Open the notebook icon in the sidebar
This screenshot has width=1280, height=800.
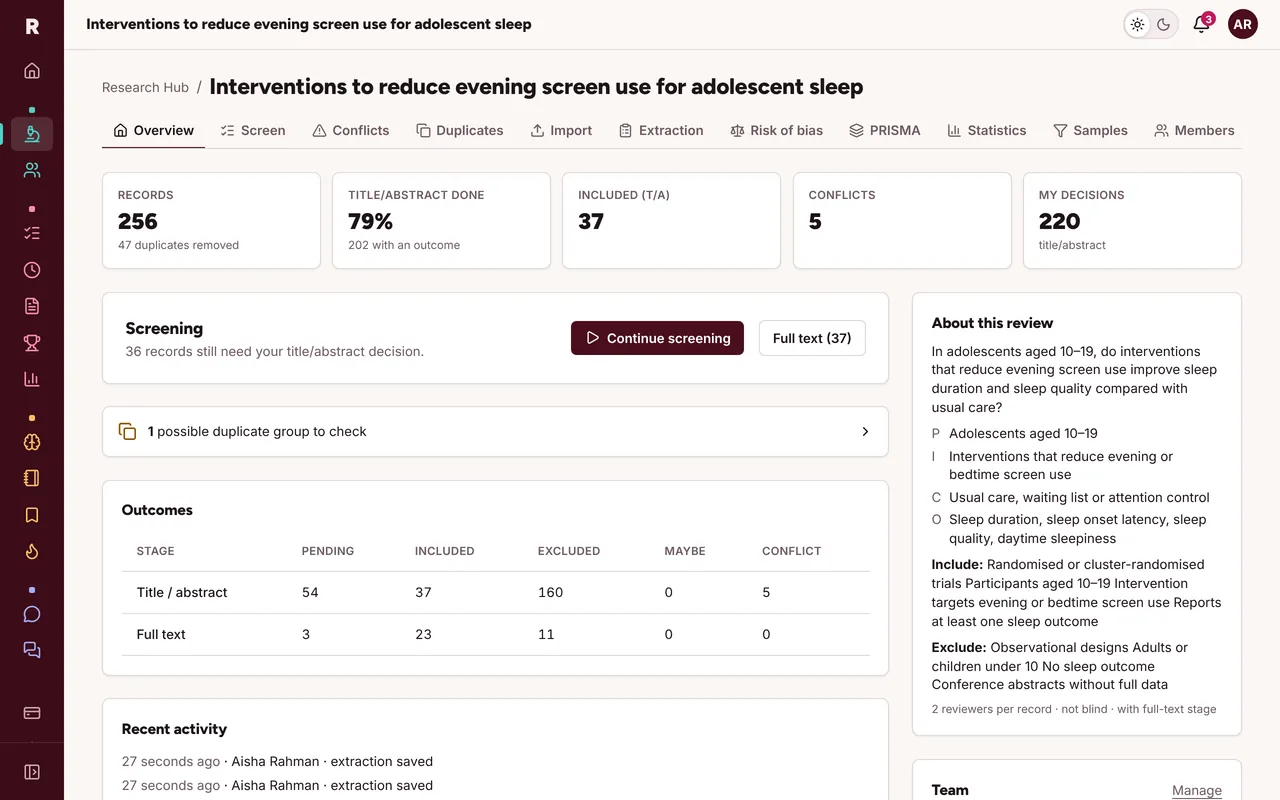tap(32, 478)
